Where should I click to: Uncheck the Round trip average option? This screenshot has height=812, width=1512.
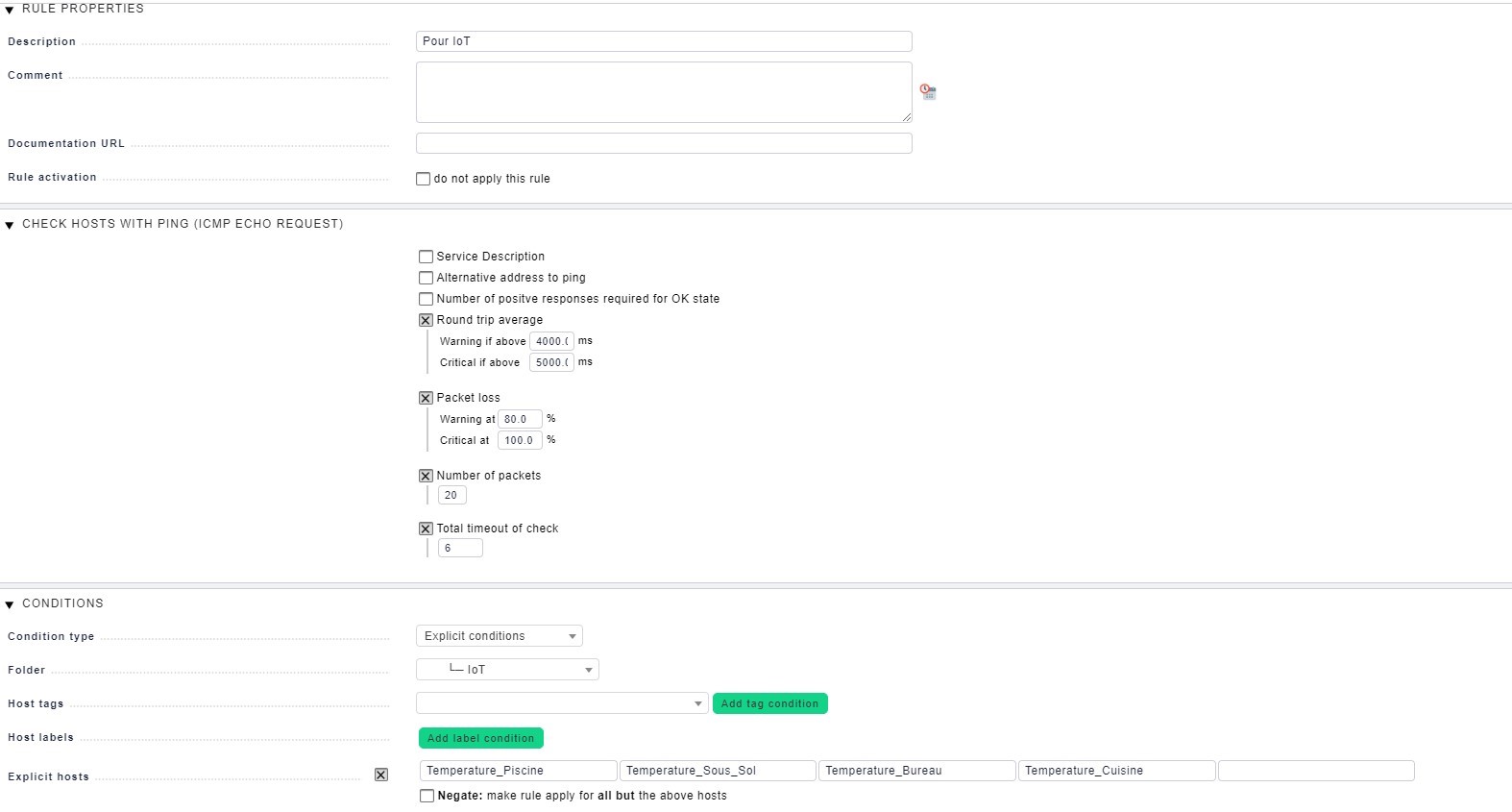(426, 320)
